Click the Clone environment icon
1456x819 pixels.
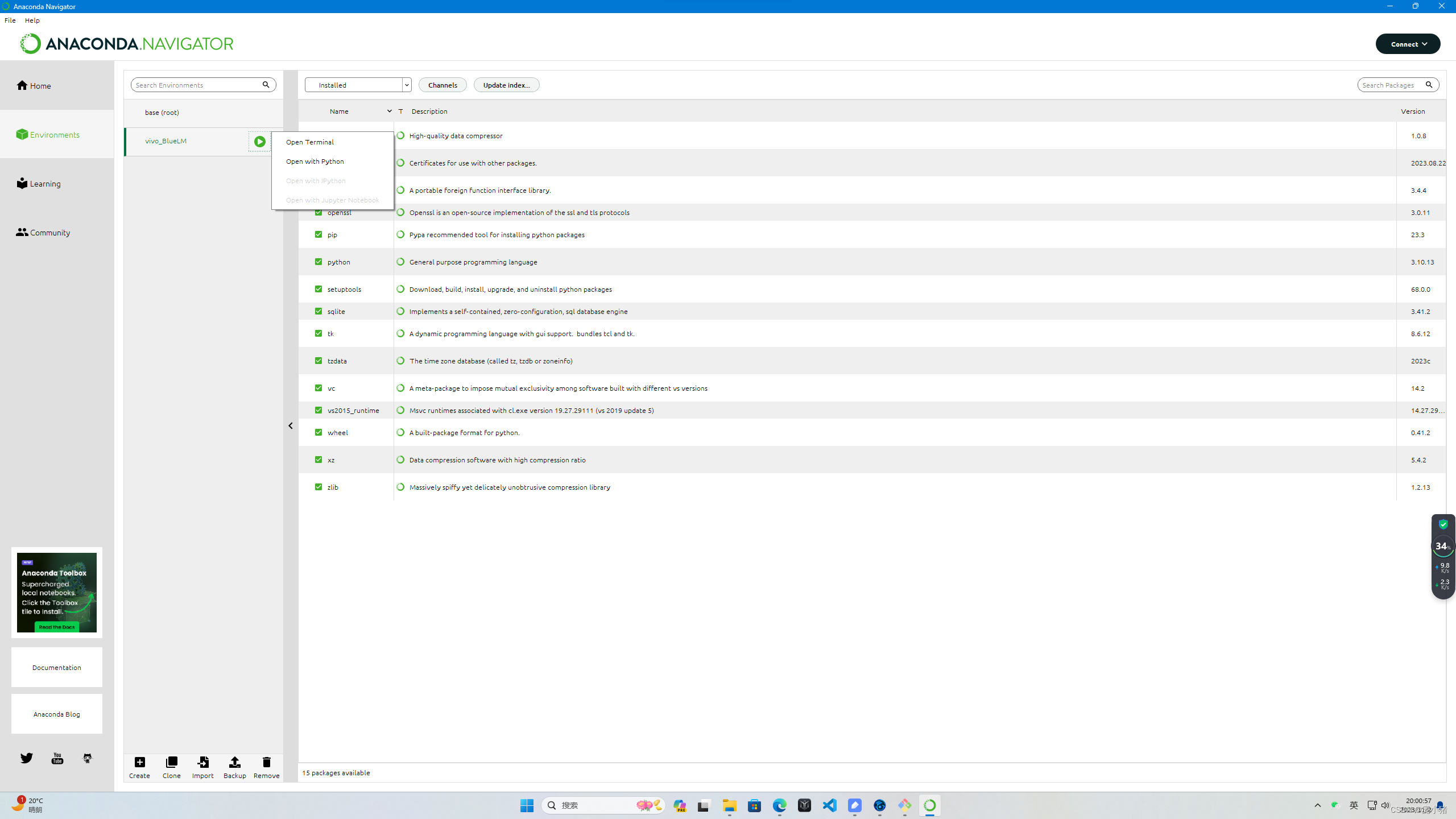(171, 762)
